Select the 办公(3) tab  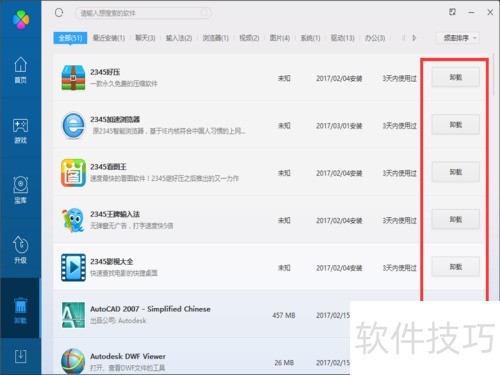375,38
